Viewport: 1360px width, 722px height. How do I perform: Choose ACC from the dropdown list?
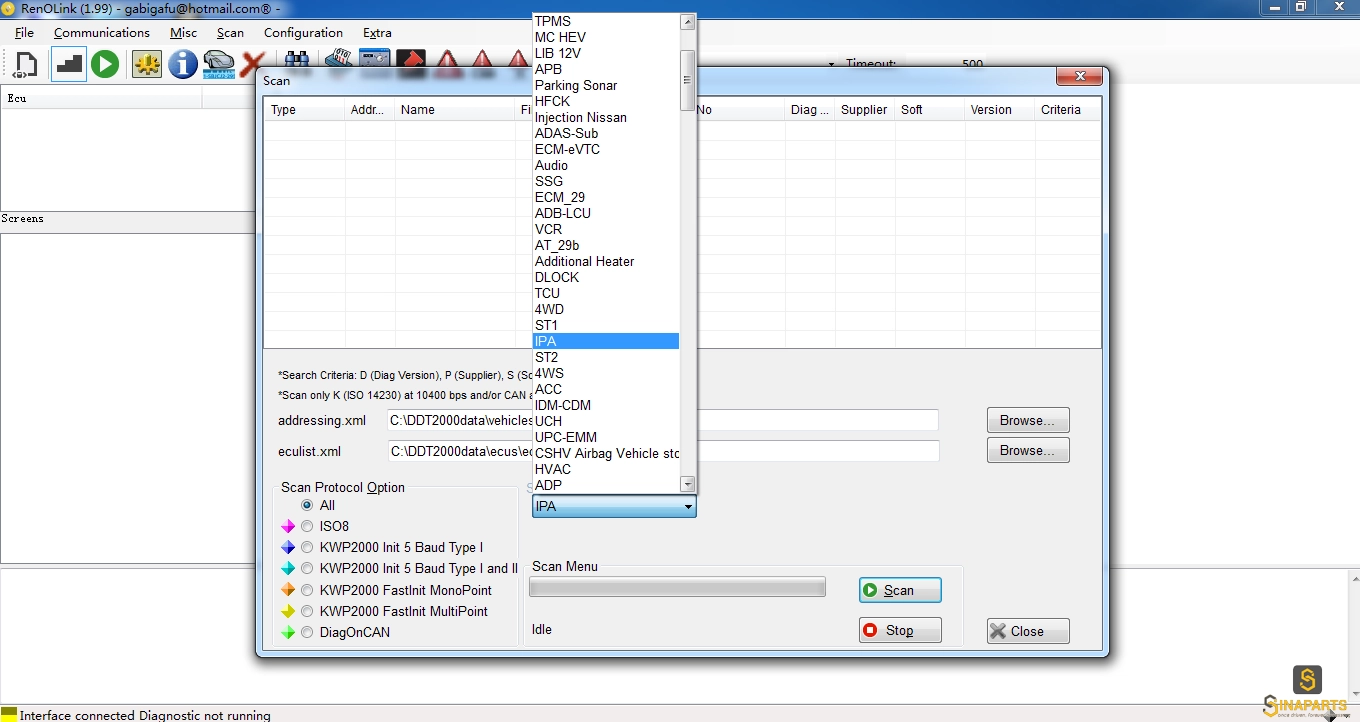click(606, 389)
